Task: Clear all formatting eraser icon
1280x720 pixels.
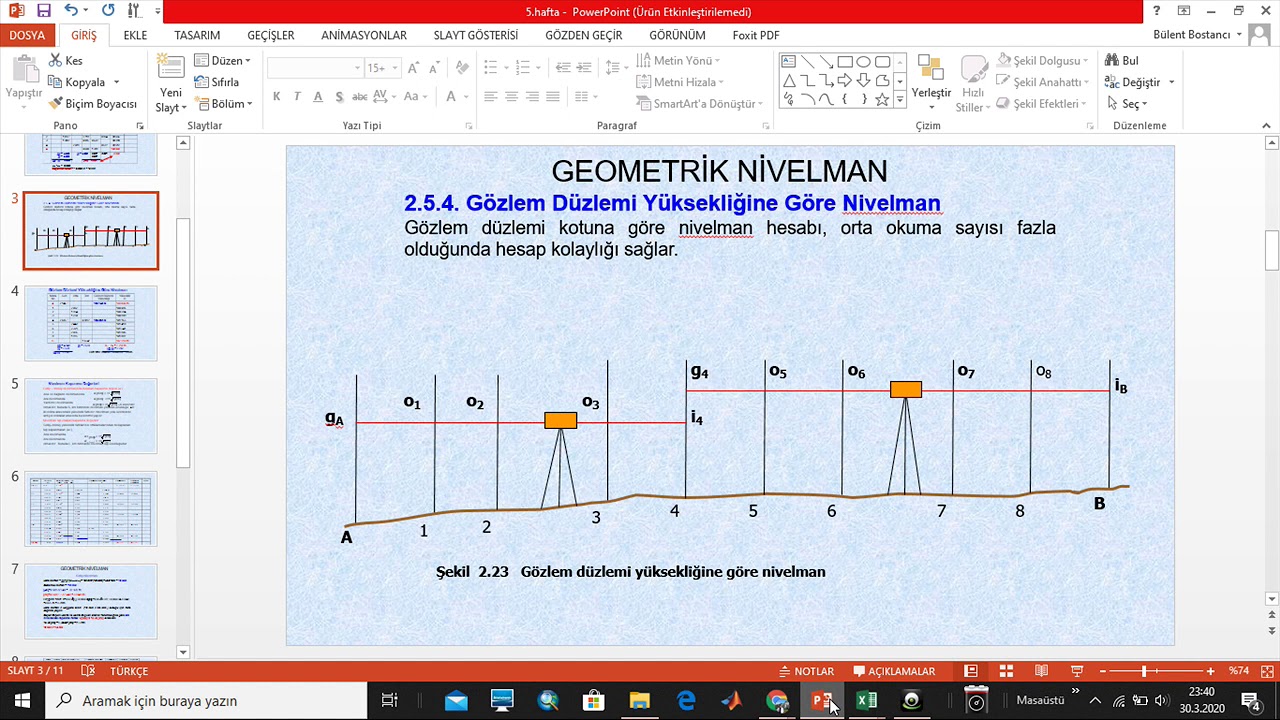Action: [462, 67]
